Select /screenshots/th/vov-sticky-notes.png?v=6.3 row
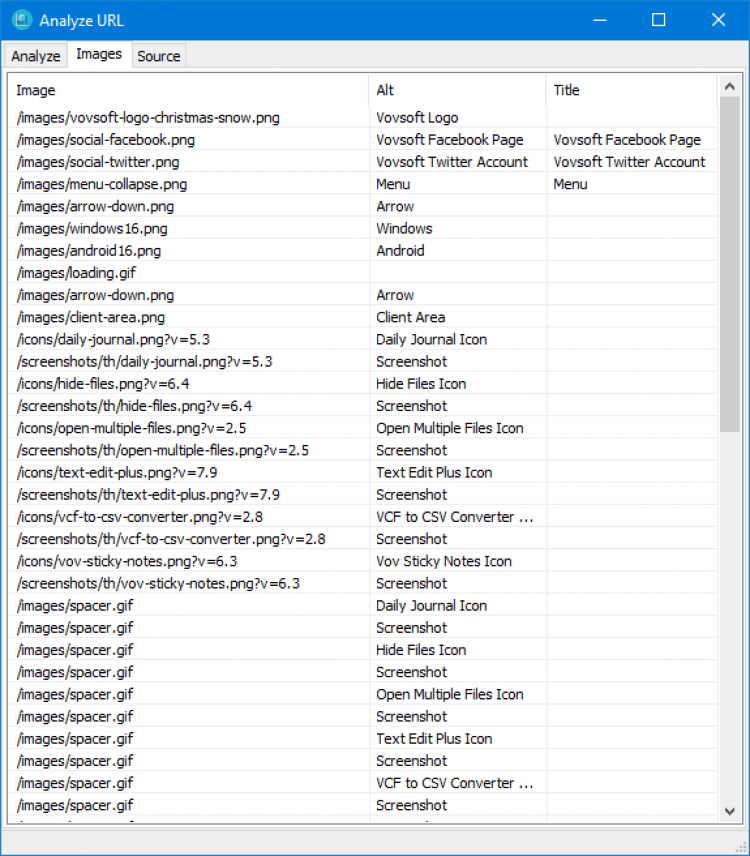Screen dimensions: 750x856 point(363,584)
